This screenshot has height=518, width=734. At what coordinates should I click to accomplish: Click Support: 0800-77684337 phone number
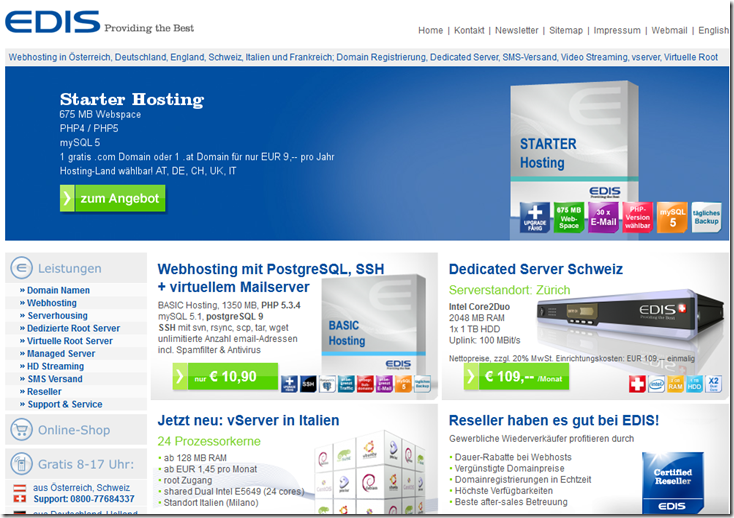[83, 499]
